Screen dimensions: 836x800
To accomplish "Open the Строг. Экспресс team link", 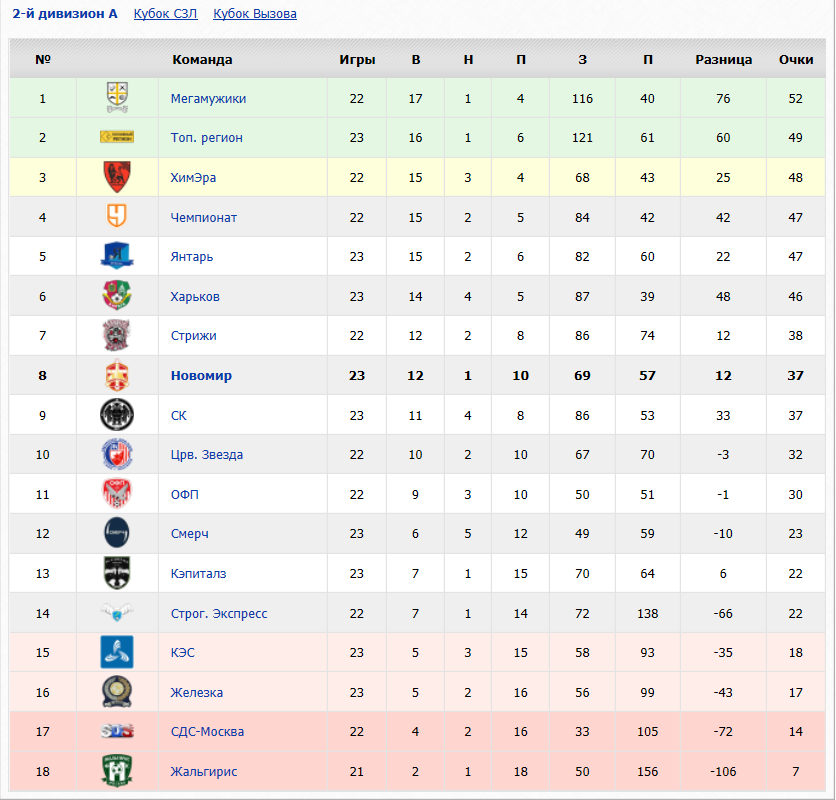I will 219,613.
